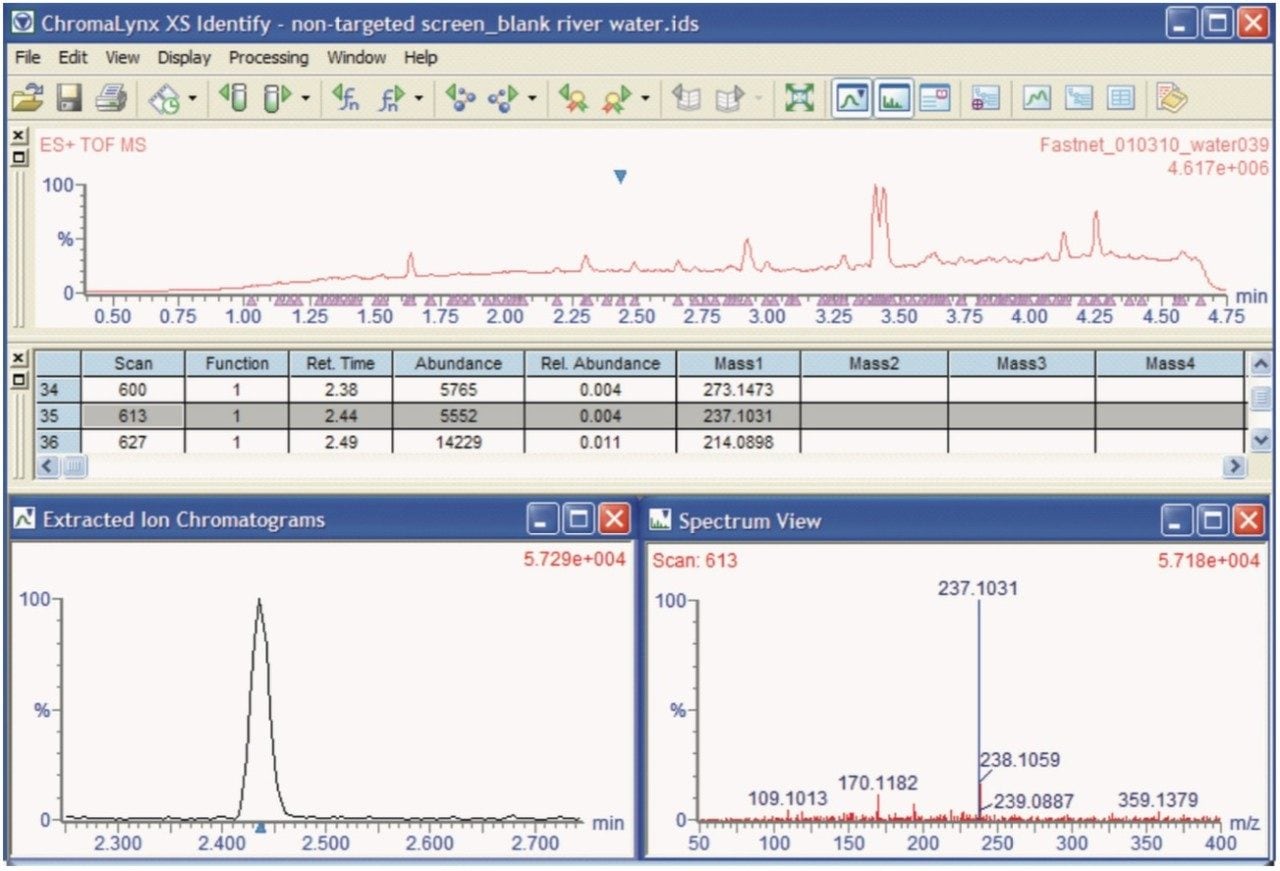Click the blue component list view icon
The image size is (1280, 871).
[1079, 98]
